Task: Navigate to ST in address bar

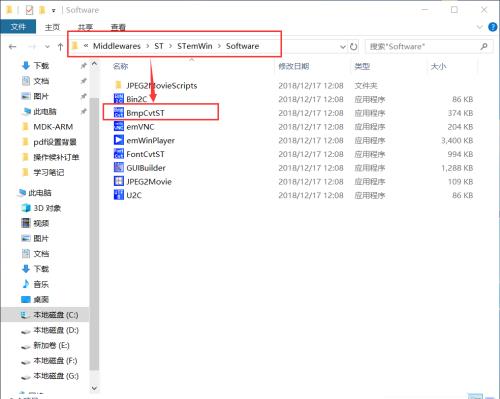Action: click(159, 46)
